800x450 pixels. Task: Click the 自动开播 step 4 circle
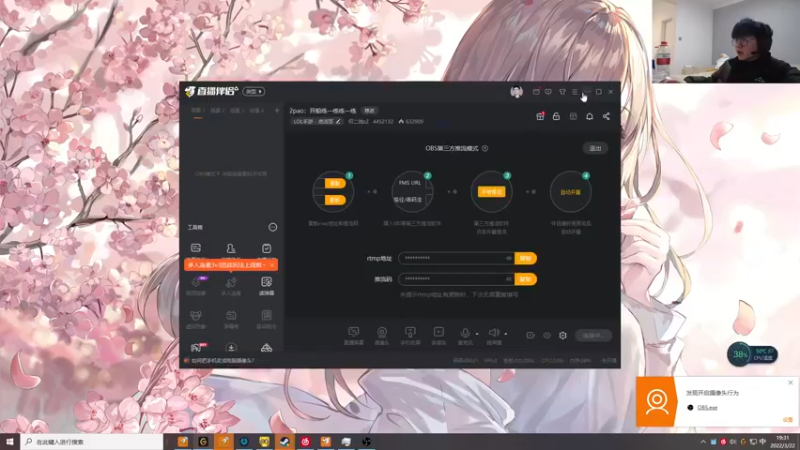[x=570, y=192]
